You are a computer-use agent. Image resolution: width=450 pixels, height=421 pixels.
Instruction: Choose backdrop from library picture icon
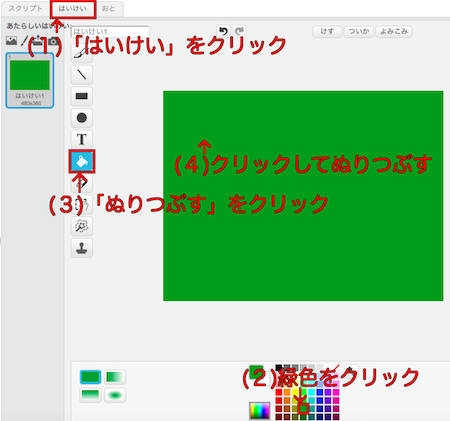11,41
